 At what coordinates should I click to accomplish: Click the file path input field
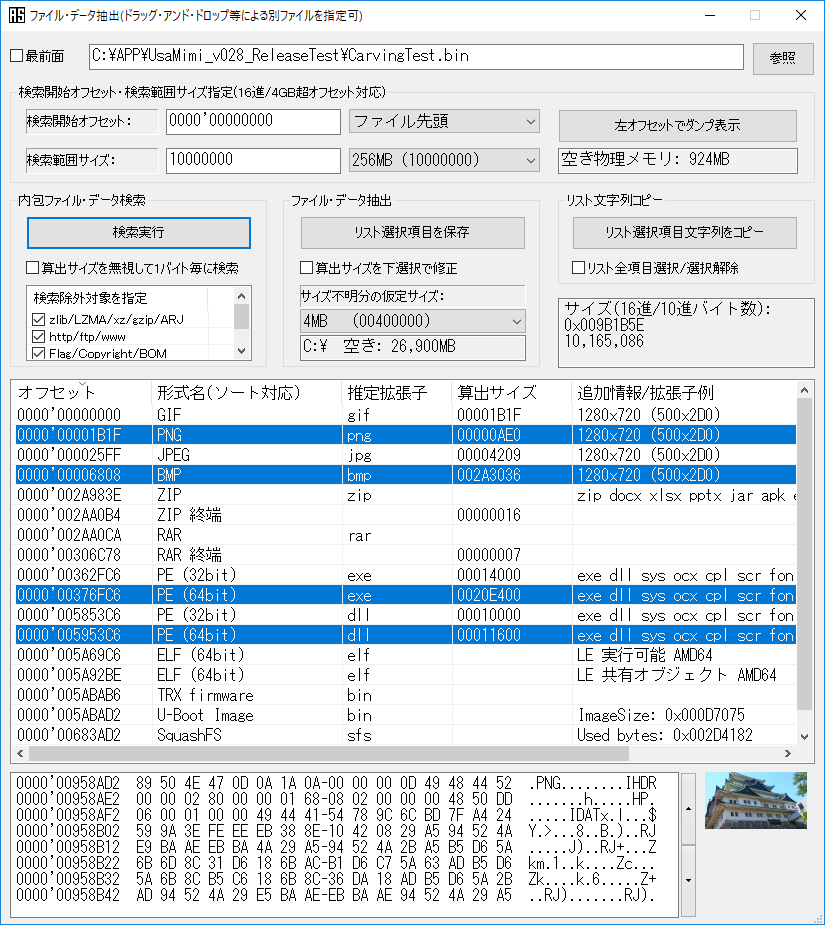(416, 57)
